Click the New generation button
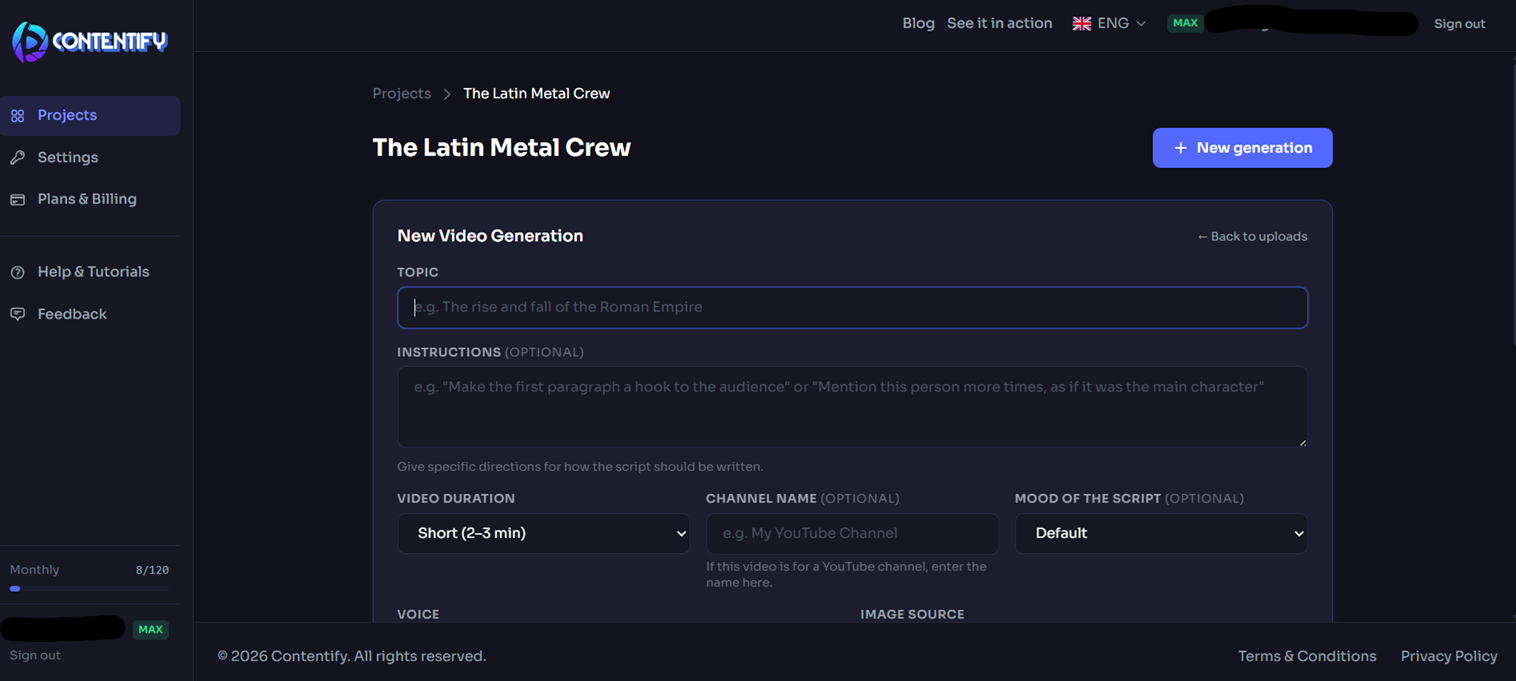The height and width of the screenshot is (681, 1516). [1242, 147]
